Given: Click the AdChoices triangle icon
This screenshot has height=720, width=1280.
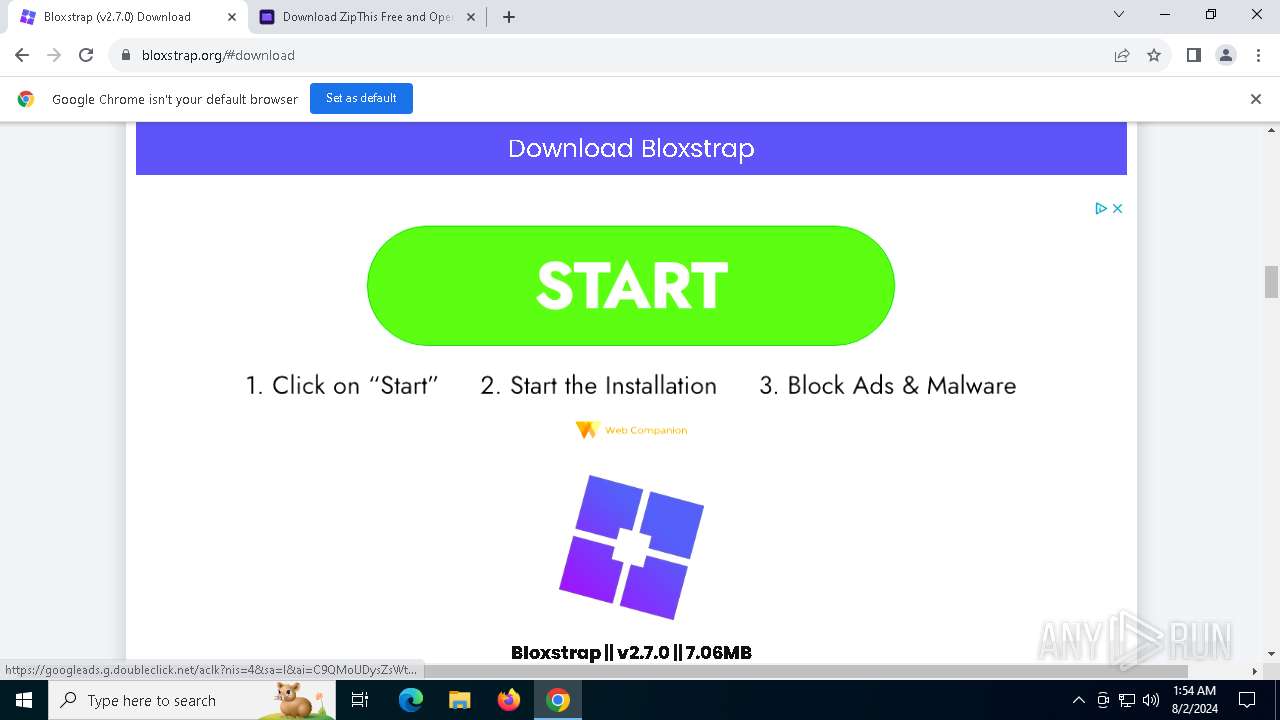Looking at the screenshot, I should [1101, 208].
